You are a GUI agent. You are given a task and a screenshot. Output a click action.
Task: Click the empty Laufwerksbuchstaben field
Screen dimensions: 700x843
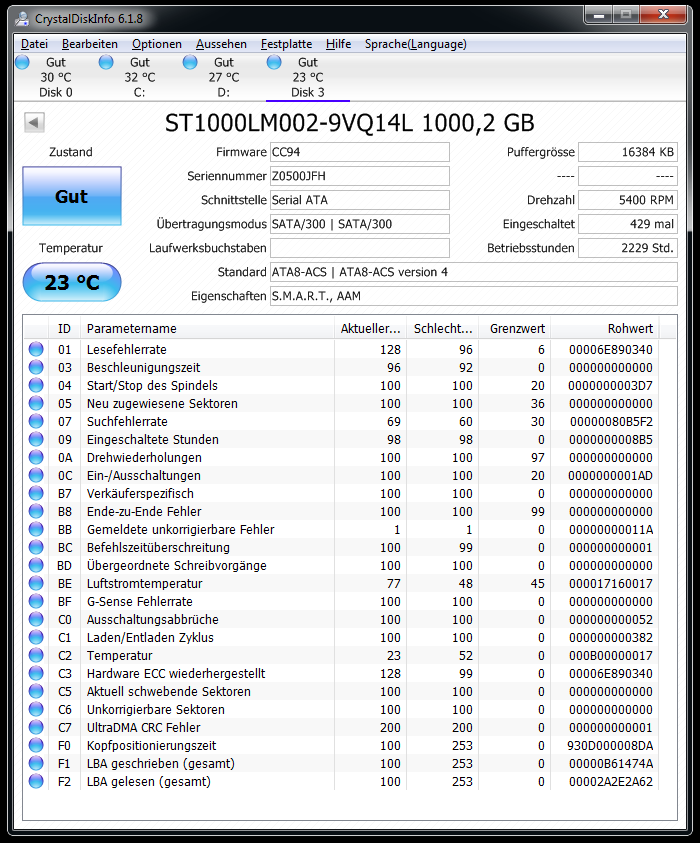tap(360, 248)
